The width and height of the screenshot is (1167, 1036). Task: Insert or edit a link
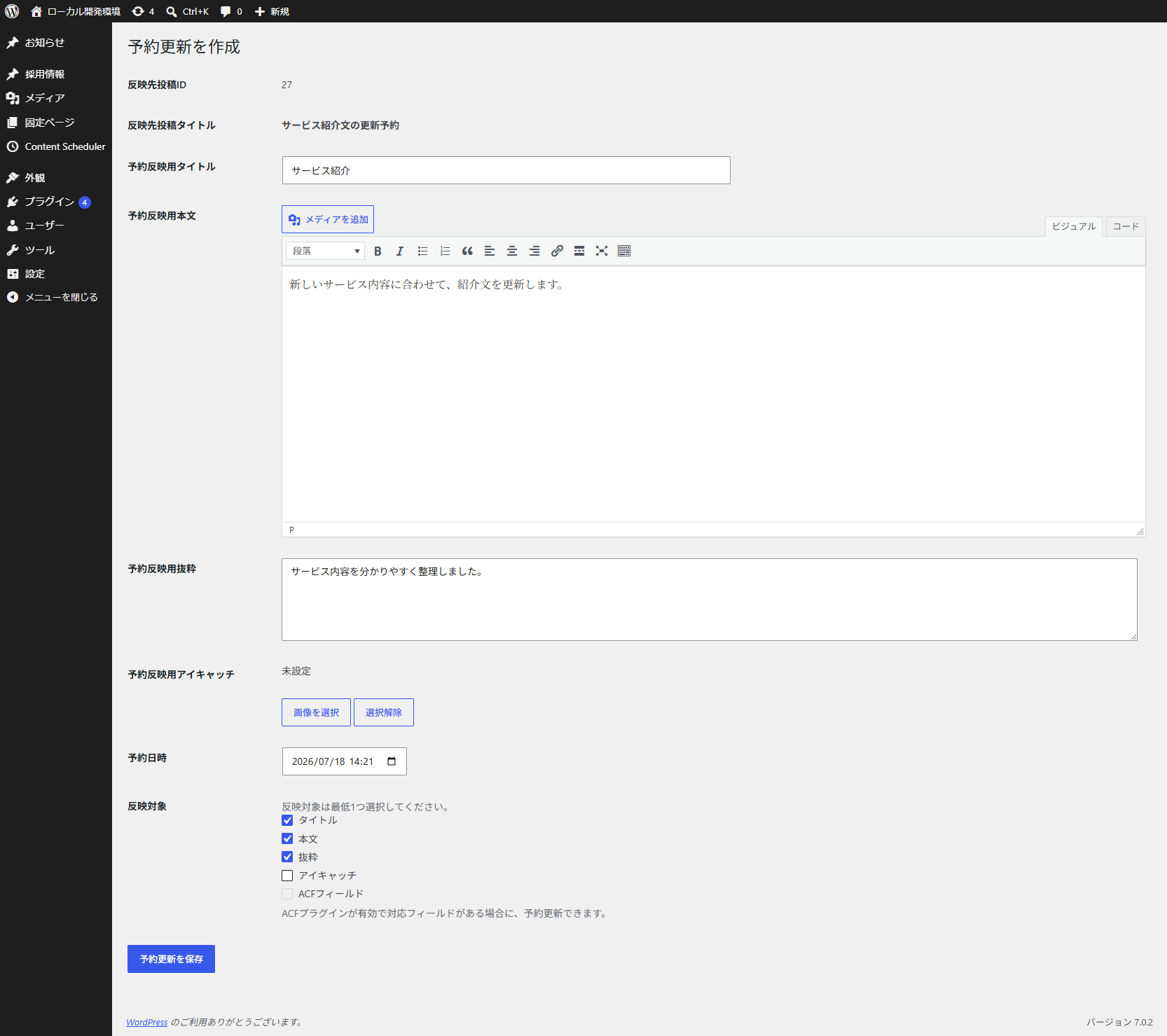point(557,251)
